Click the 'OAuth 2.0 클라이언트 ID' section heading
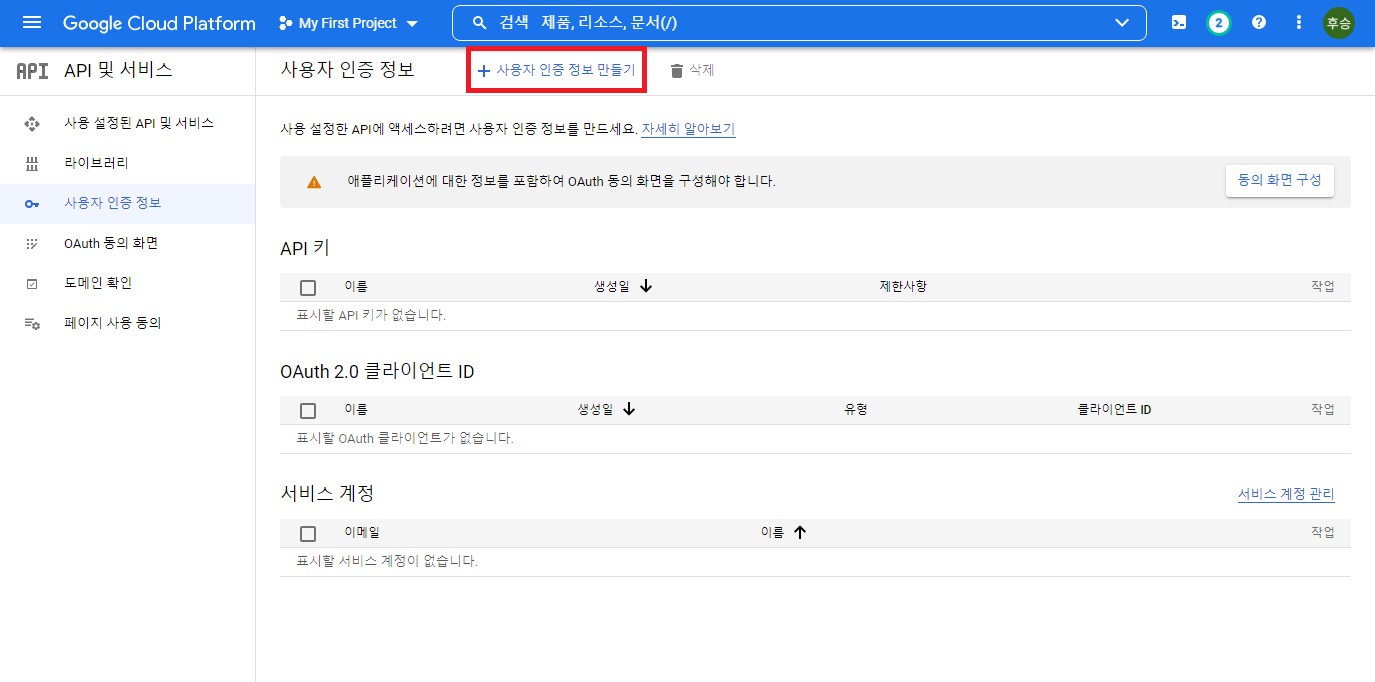 click(x=377, y=371)
